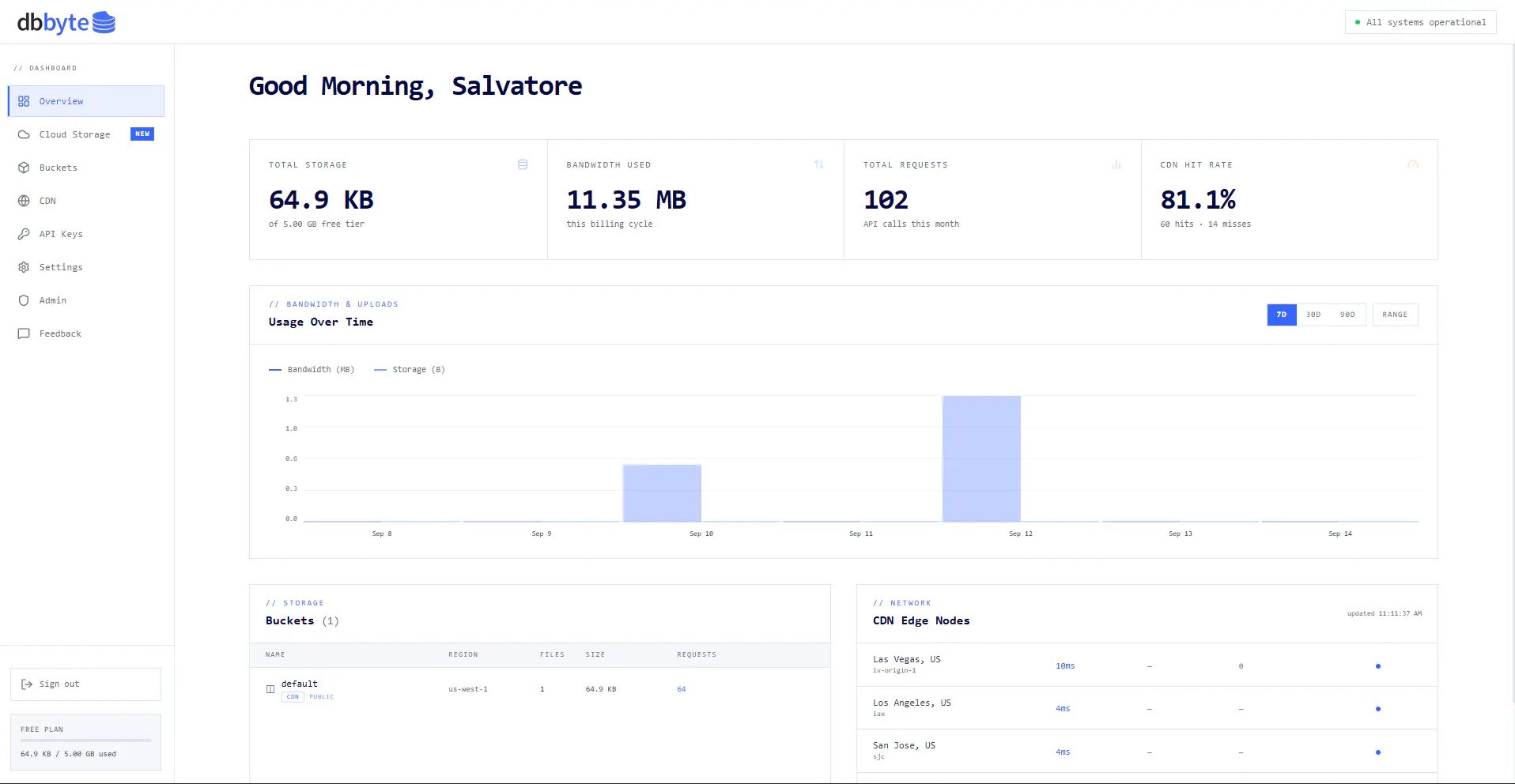Click green status dot in system banner
1515x784 pixels.
click(x=1358, y=22)
